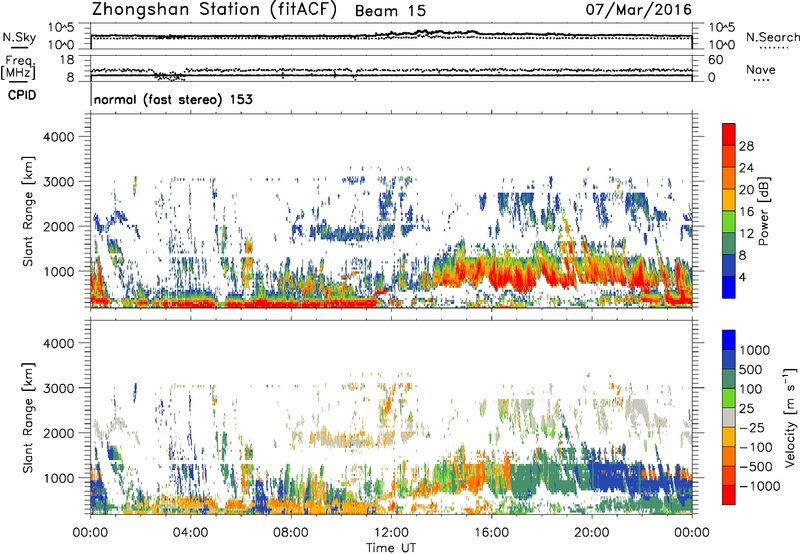
Task: Click the 'Freq. [MHz]' axis label
Action: [x=18, y=68]
